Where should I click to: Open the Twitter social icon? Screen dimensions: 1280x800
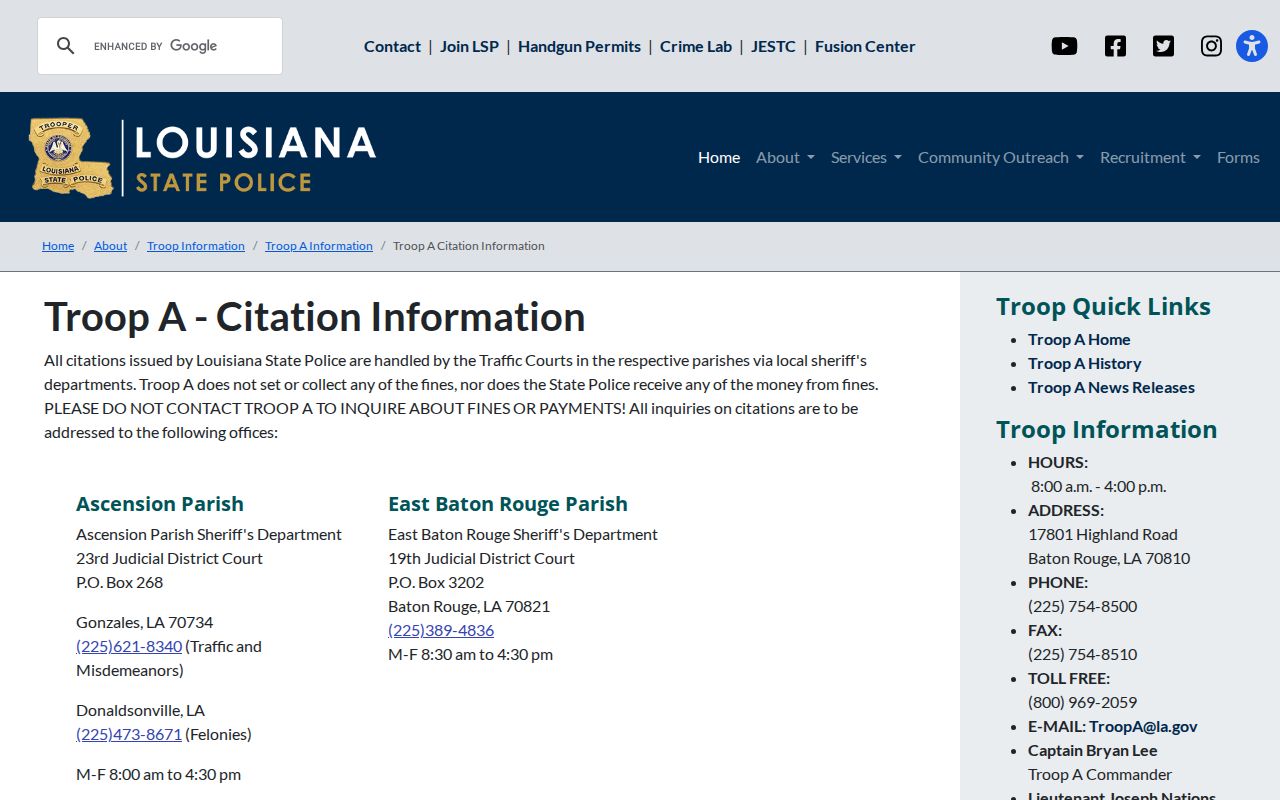click(1163, 46)
